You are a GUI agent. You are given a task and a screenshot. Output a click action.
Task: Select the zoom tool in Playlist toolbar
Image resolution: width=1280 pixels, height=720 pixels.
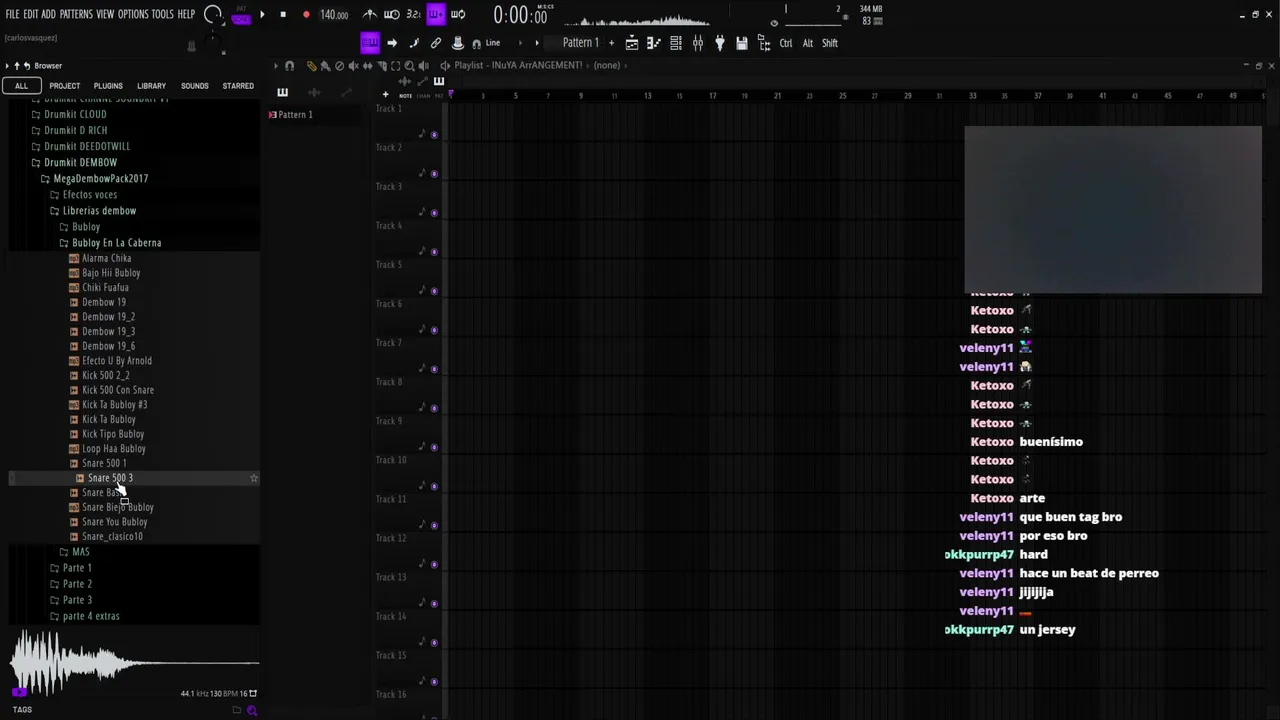(409, 65)
